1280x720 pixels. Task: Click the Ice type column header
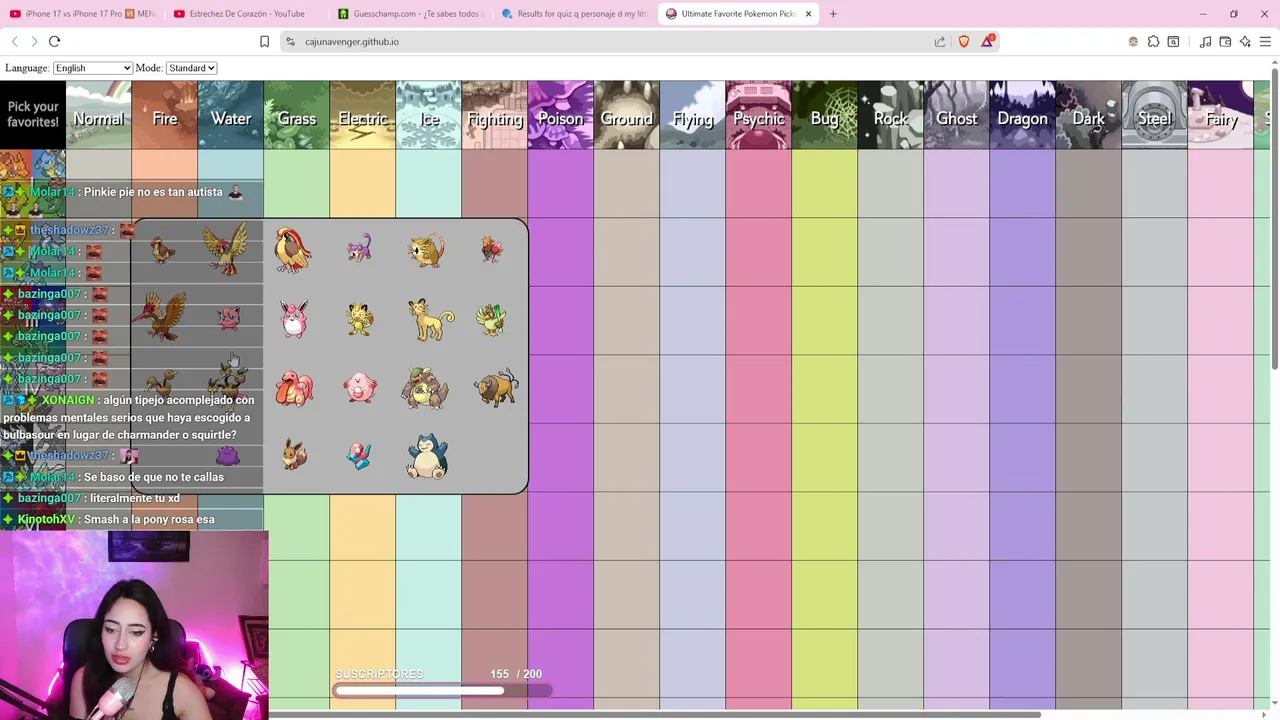428,115
